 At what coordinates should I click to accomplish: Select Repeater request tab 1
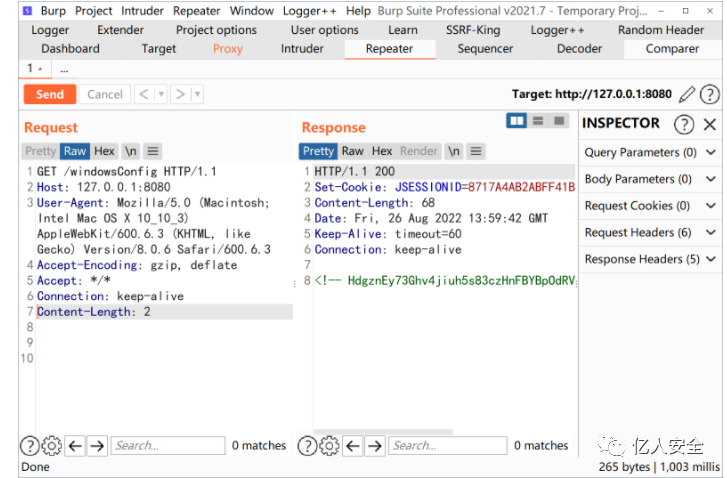click(34, 69)
